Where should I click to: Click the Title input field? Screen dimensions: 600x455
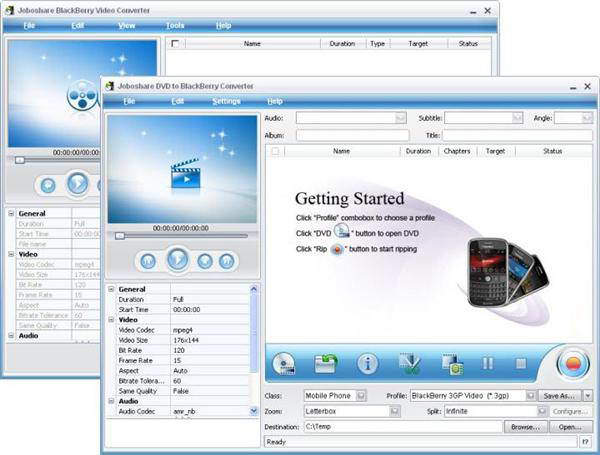pyautogui.click(x=517, y=135)
